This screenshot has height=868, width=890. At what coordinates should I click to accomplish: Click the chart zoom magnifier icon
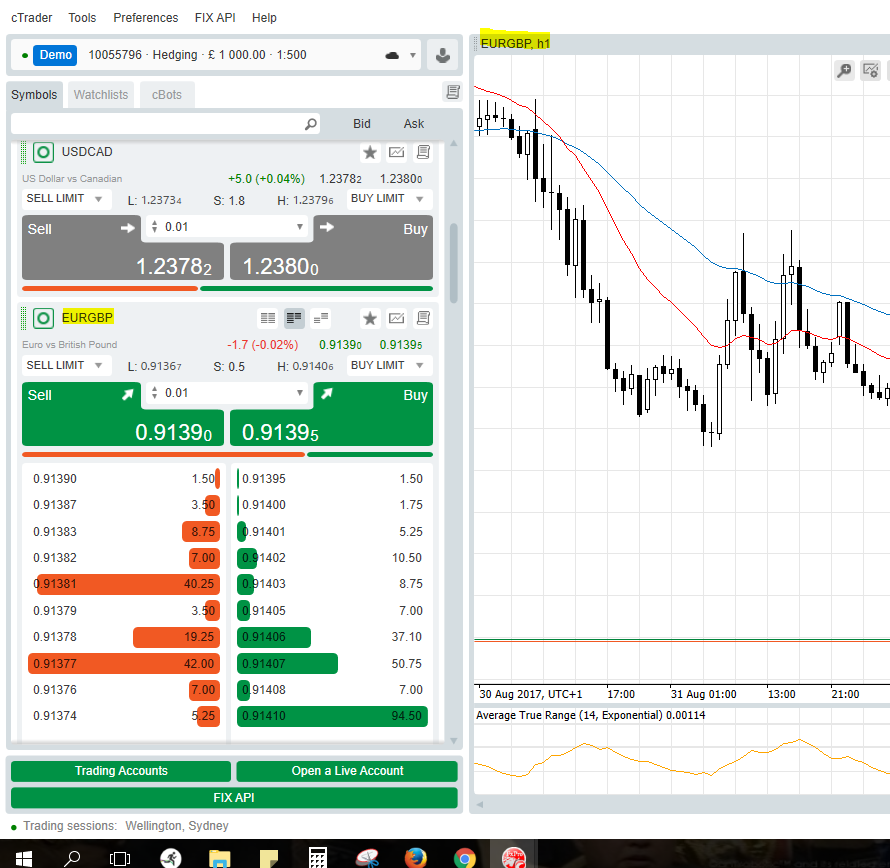(x=844, y=70)
